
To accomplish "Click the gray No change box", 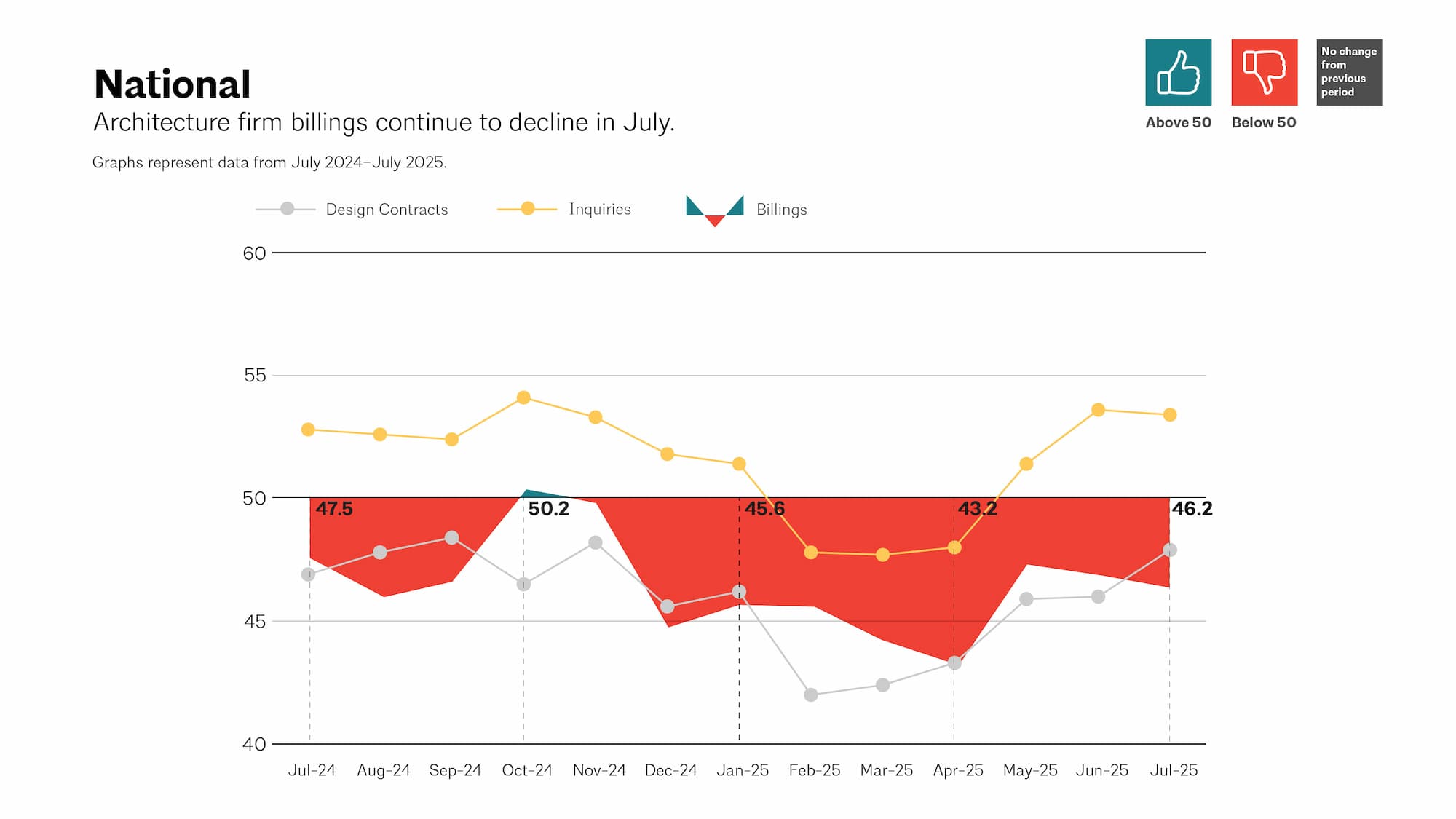I will [x=1349, y=72].
